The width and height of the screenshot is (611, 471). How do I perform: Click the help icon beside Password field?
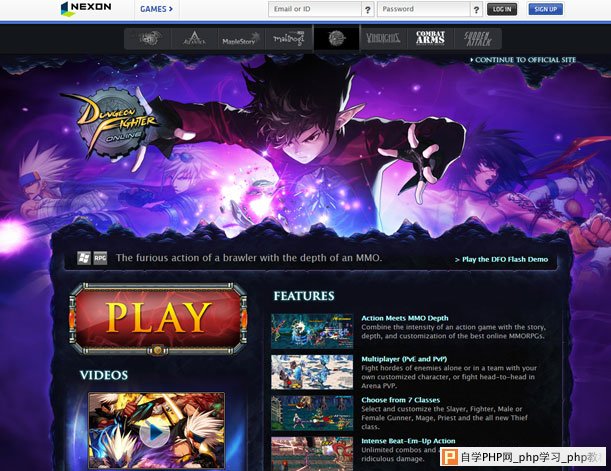pos(476,9)
